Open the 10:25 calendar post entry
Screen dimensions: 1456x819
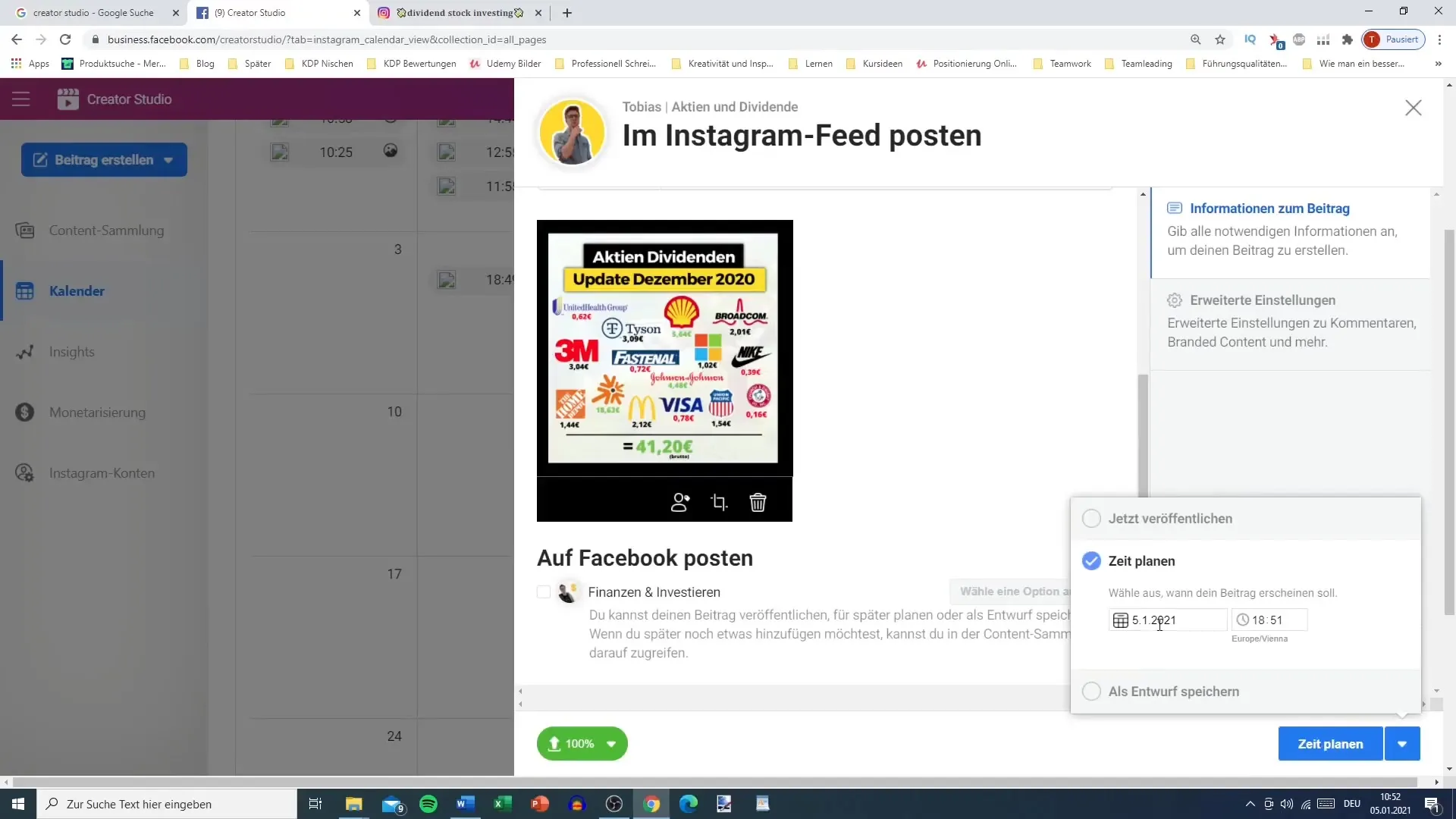[336, 152]
